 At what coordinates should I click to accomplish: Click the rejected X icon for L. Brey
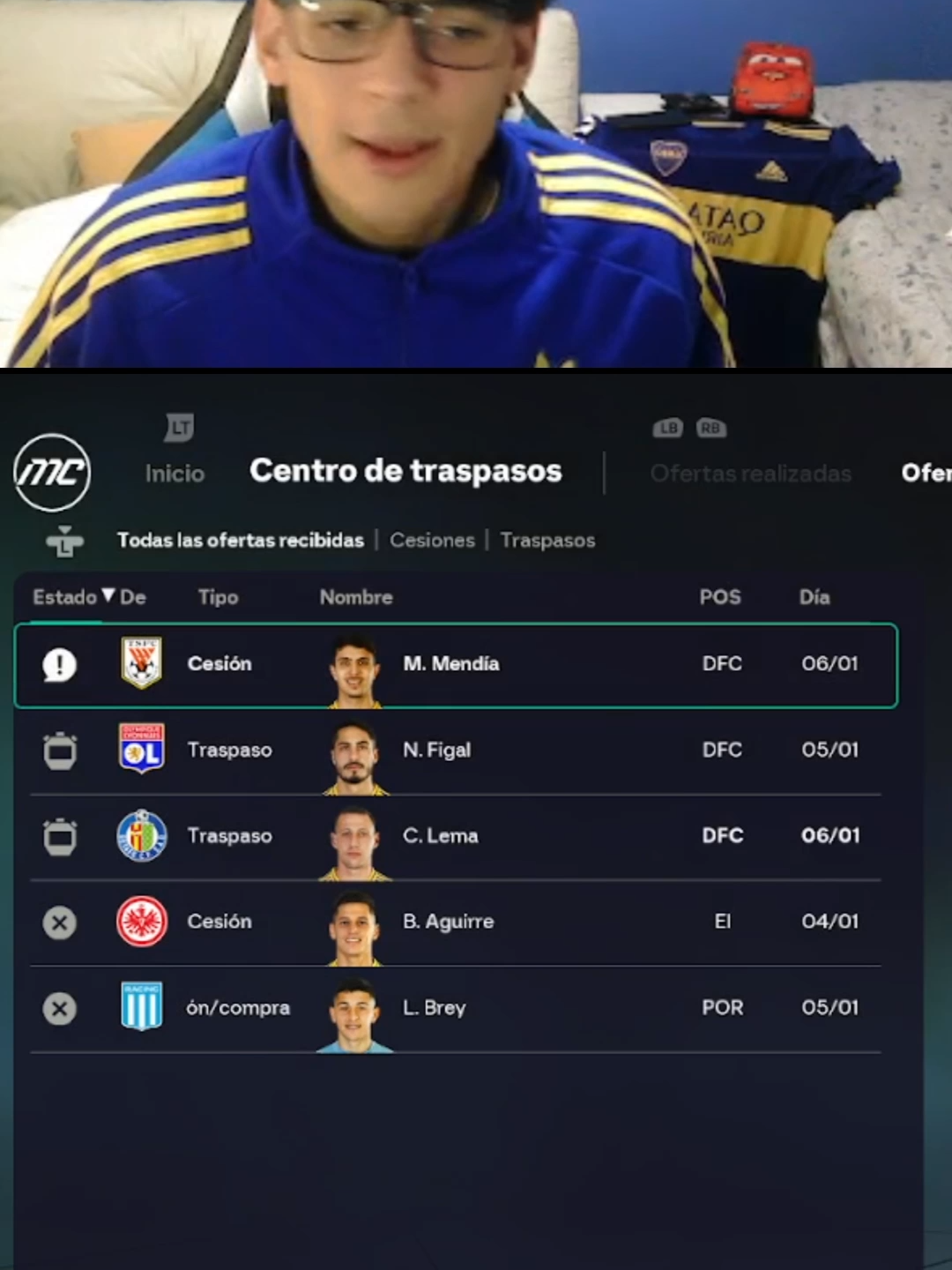(60, 1008)
